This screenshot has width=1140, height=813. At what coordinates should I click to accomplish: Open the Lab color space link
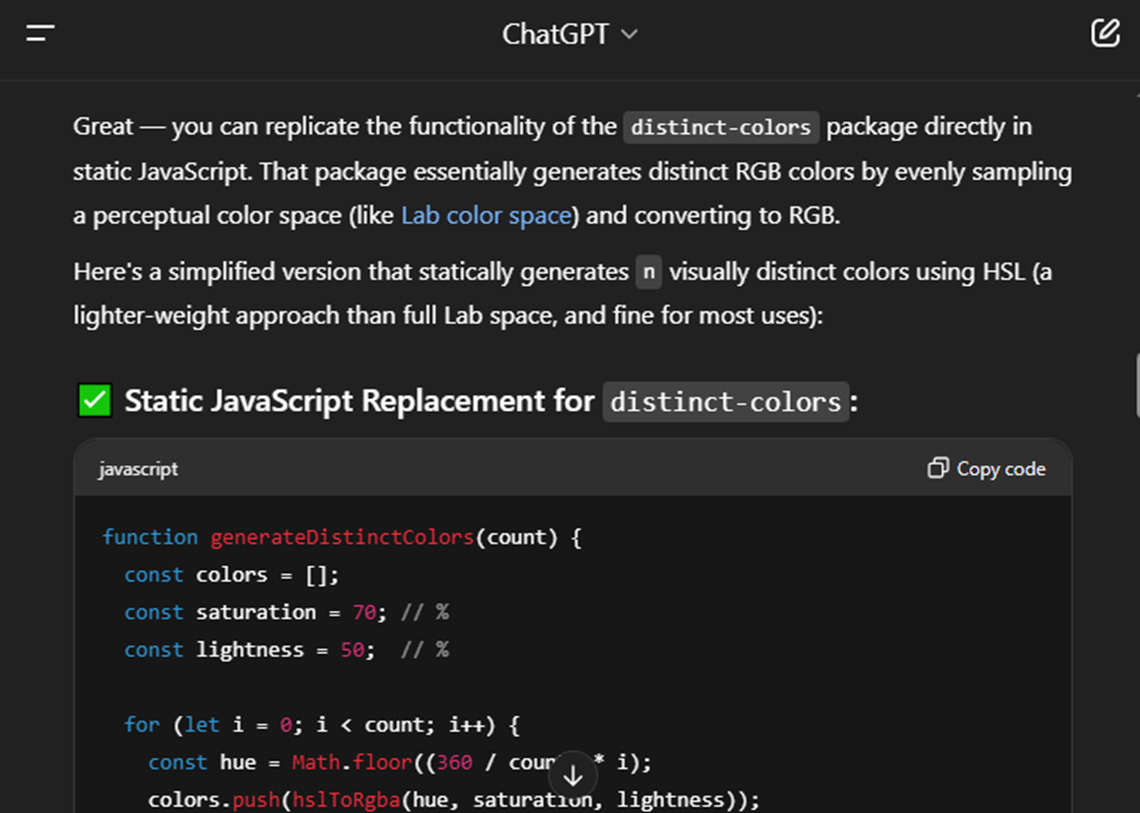486,215
